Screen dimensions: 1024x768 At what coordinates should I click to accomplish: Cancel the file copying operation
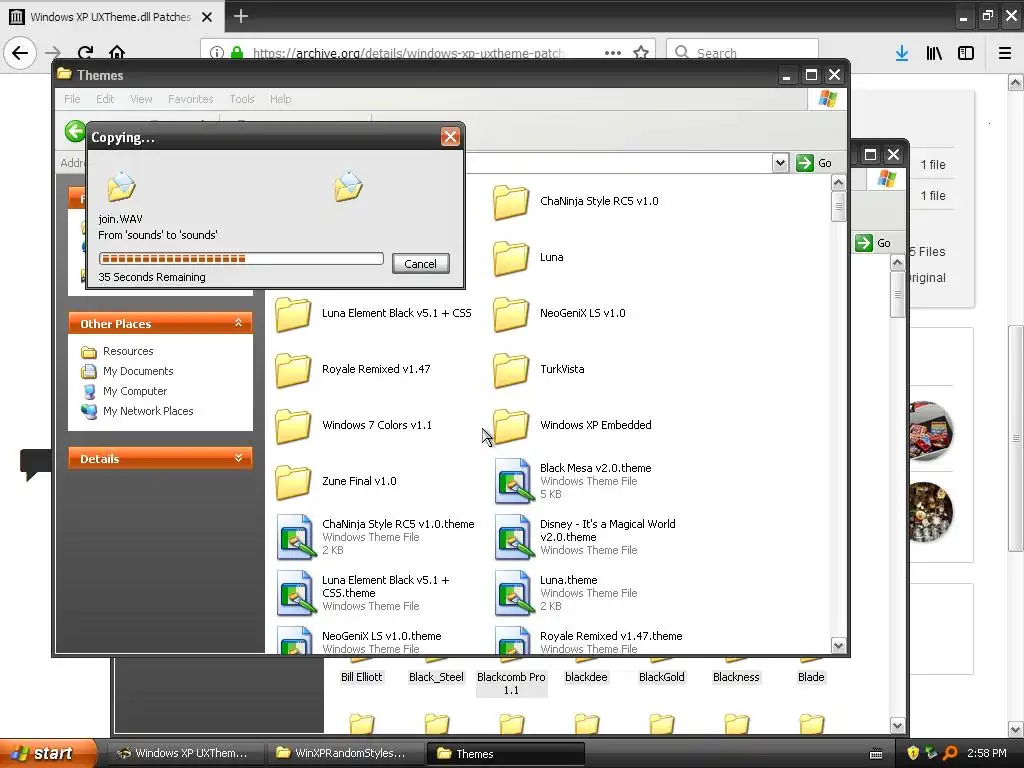coord(421,264)
